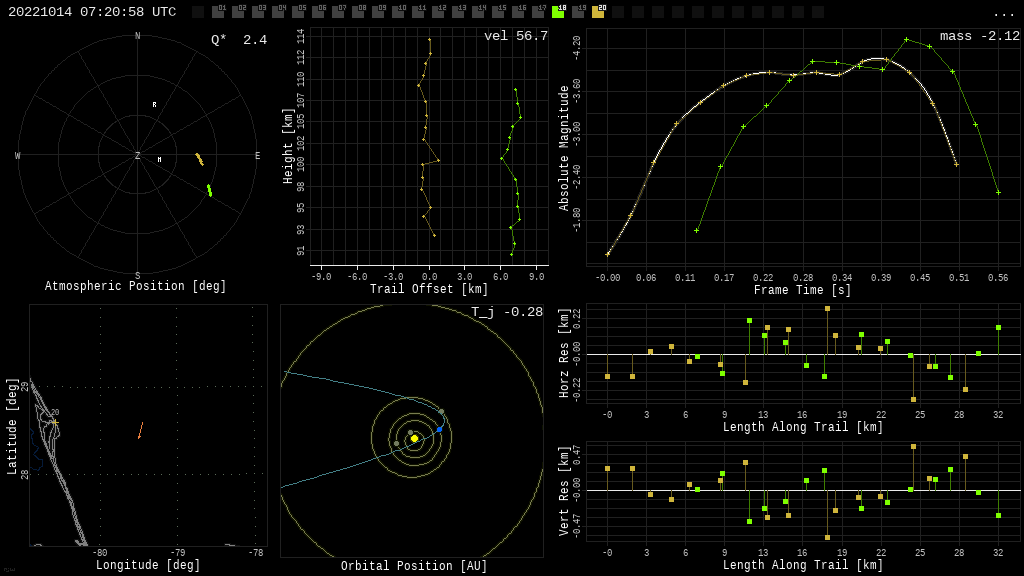Select camera 10 square in top bar
This screenshot has height=576, width=1024.
(x=398, y=12)
